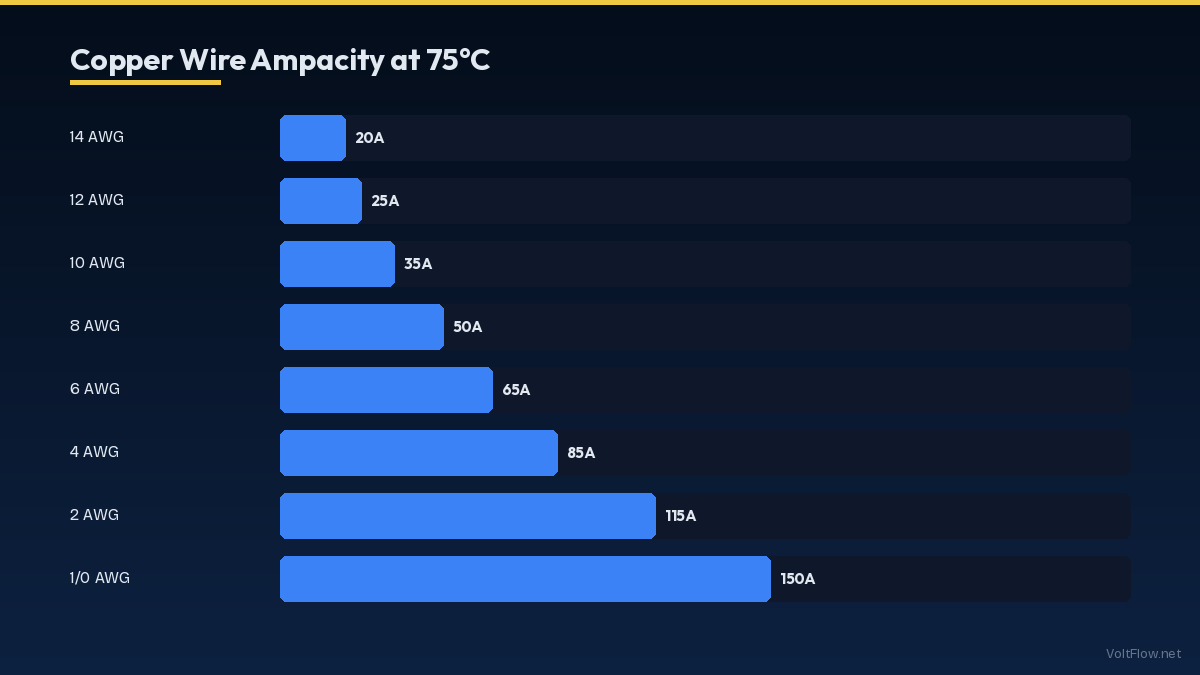
Task: Click the 25A value label
Action: (x=385, y=201)
